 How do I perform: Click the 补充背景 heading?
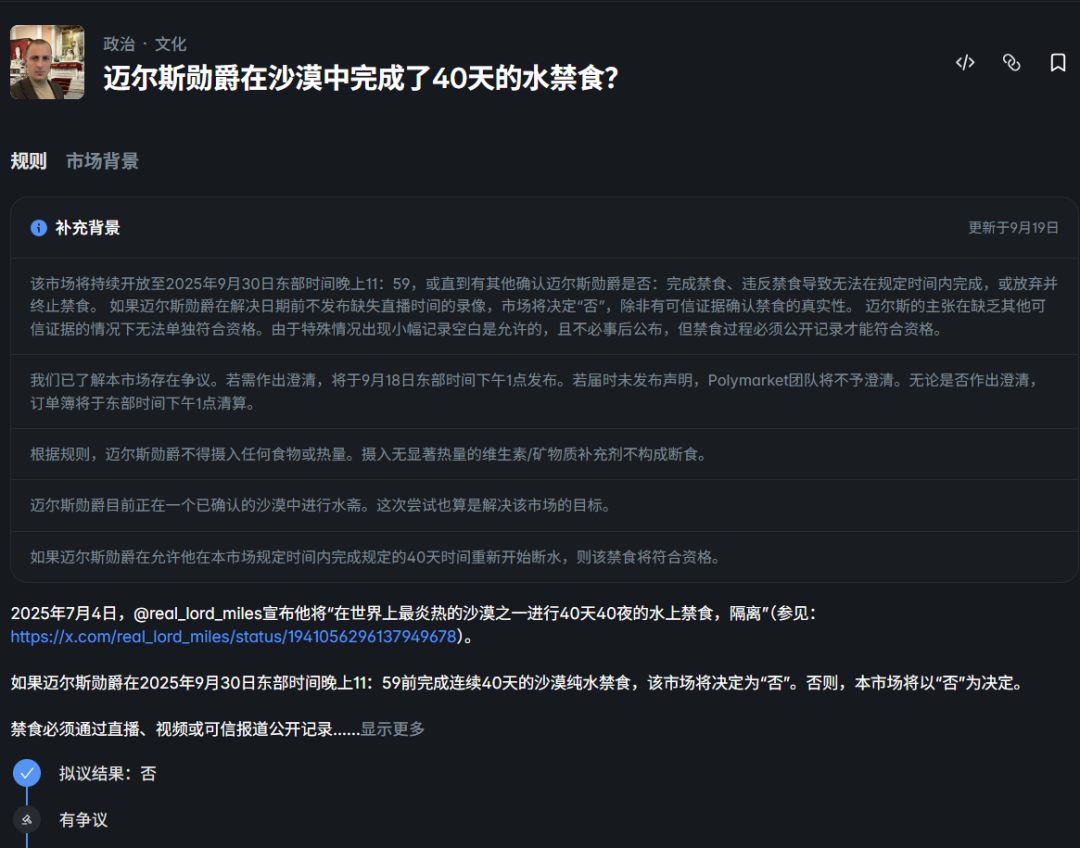(87, 227)
